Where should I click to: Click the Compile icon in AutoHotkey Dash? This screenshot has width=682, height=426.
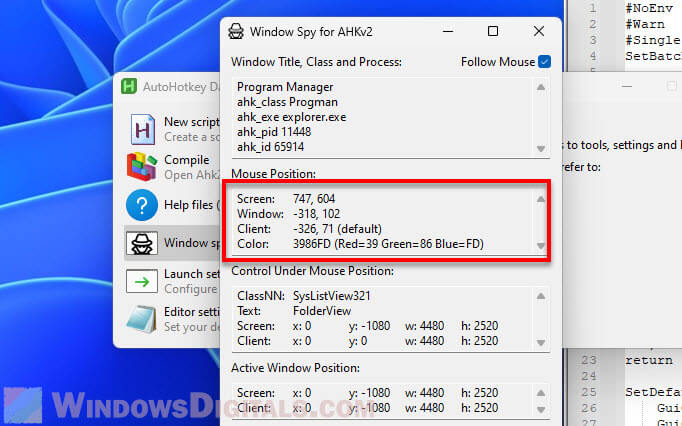pos(141,167)
